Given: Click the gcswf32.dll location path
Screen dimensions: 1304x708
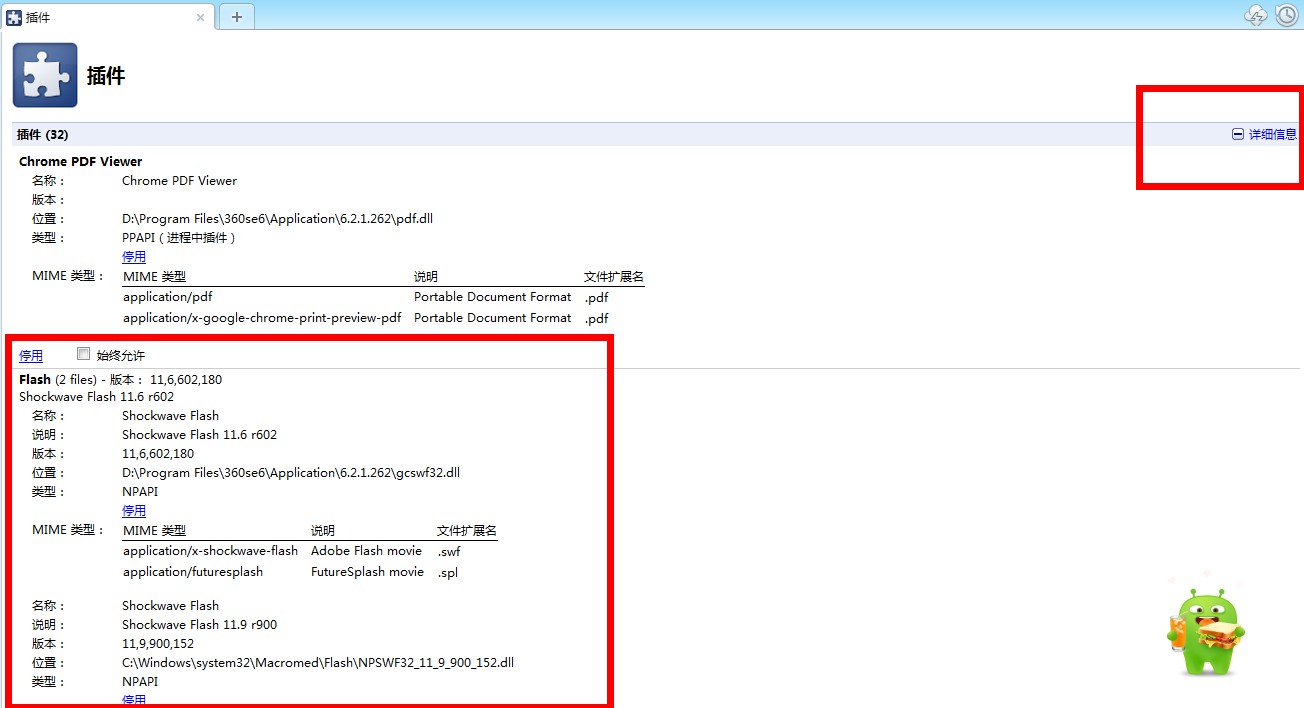Looking at the screenshot, I should pyautogui.click(x=291, y=473).
